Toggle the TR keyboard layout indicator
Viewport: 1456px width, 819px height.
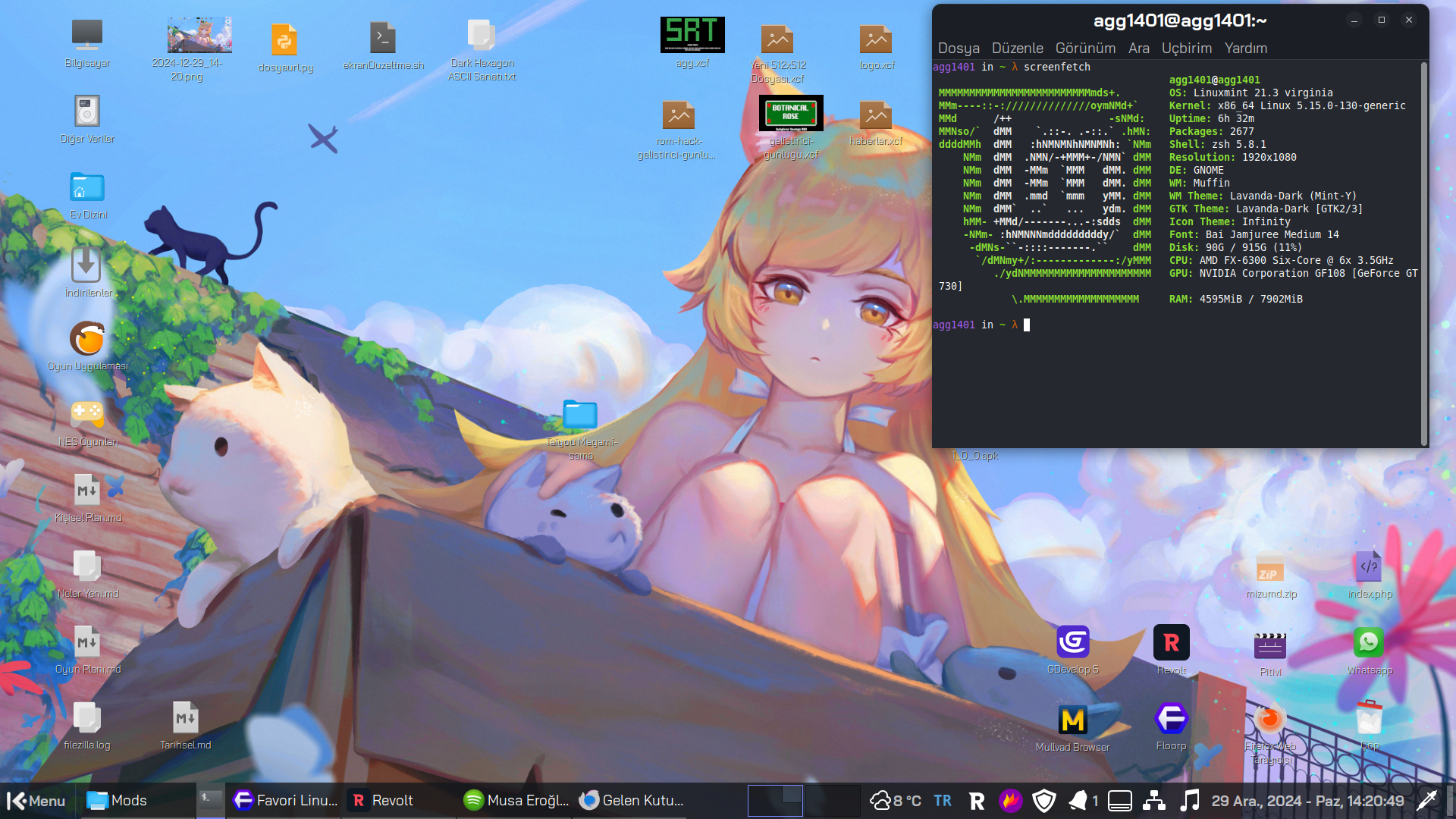point(943,801)
